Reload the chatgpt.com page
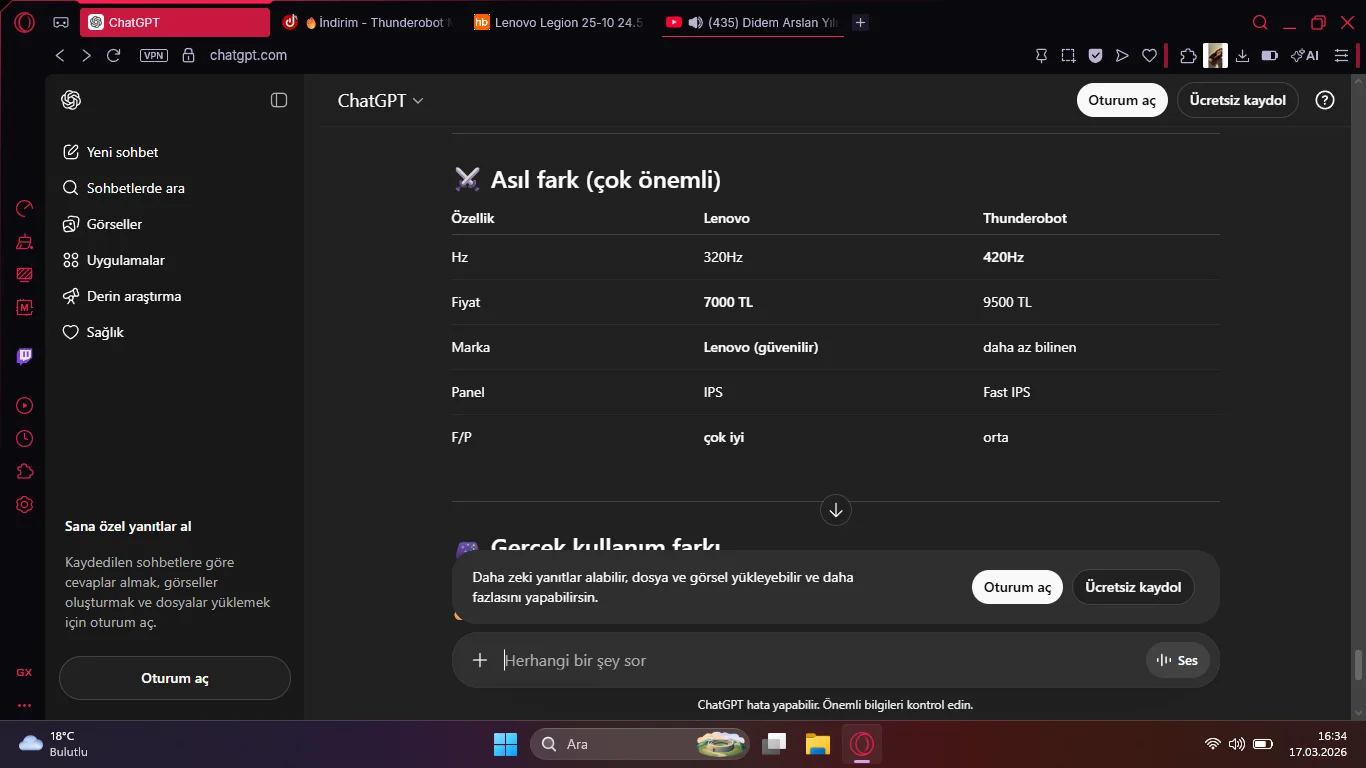Viewport: 1366px width, 768px height. coord(113,56)
